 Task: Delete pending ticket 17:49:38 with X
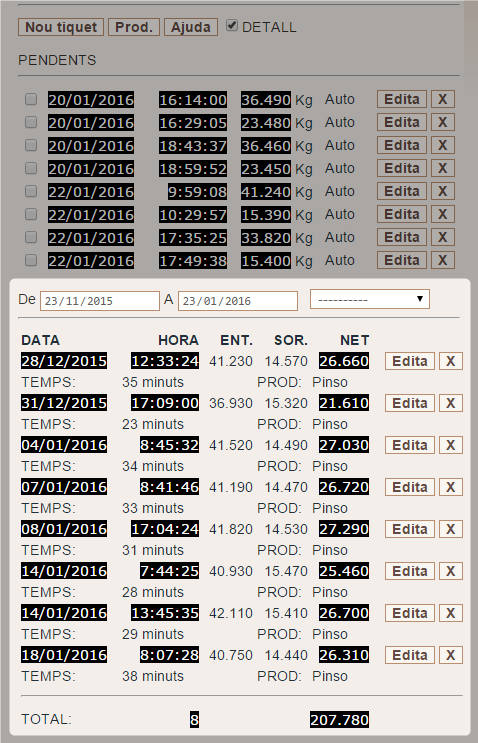pos(442,260)
